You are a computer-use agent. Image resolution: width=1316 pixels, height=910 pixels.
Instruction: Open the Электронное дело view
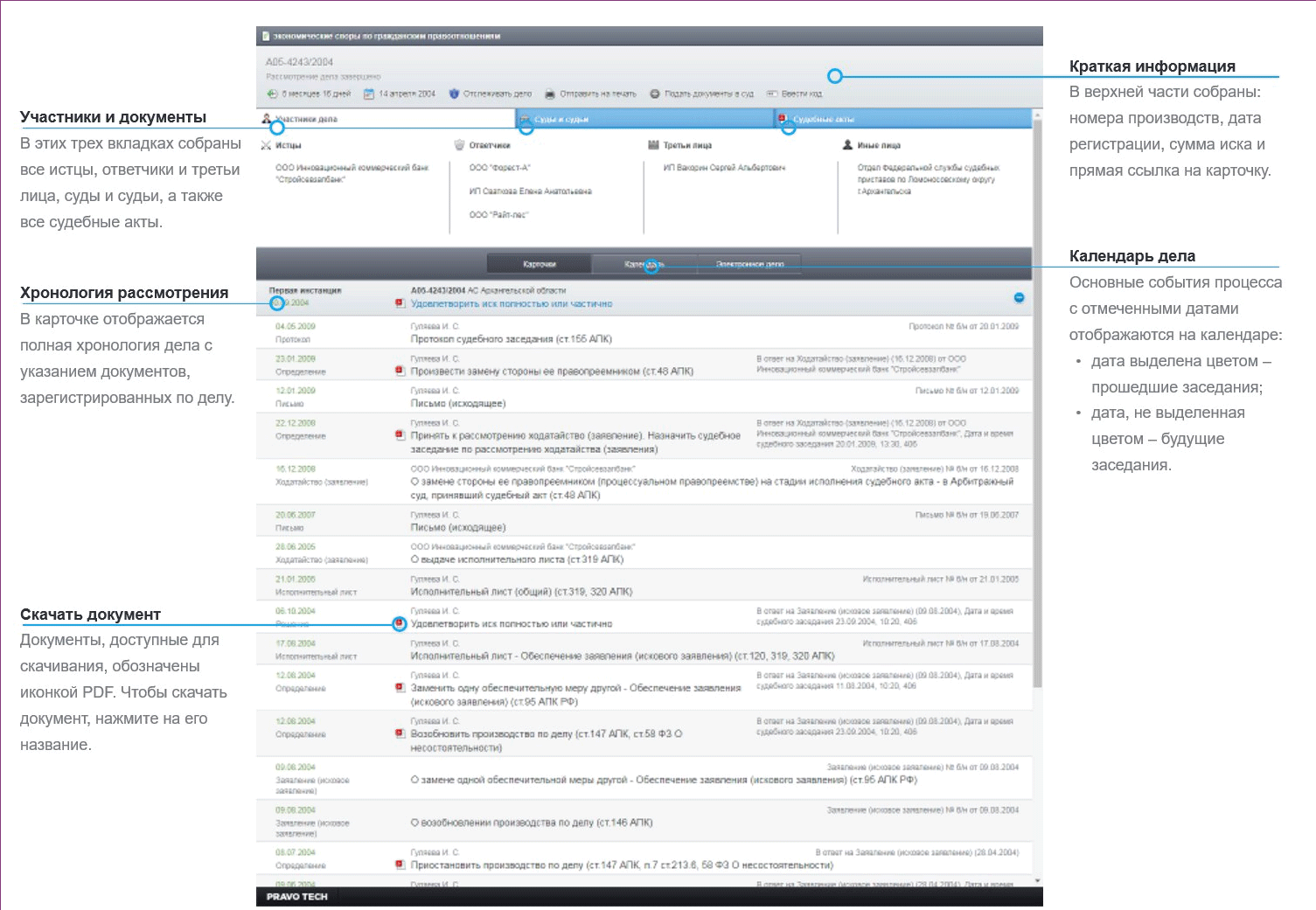click(x=749, y=264)
